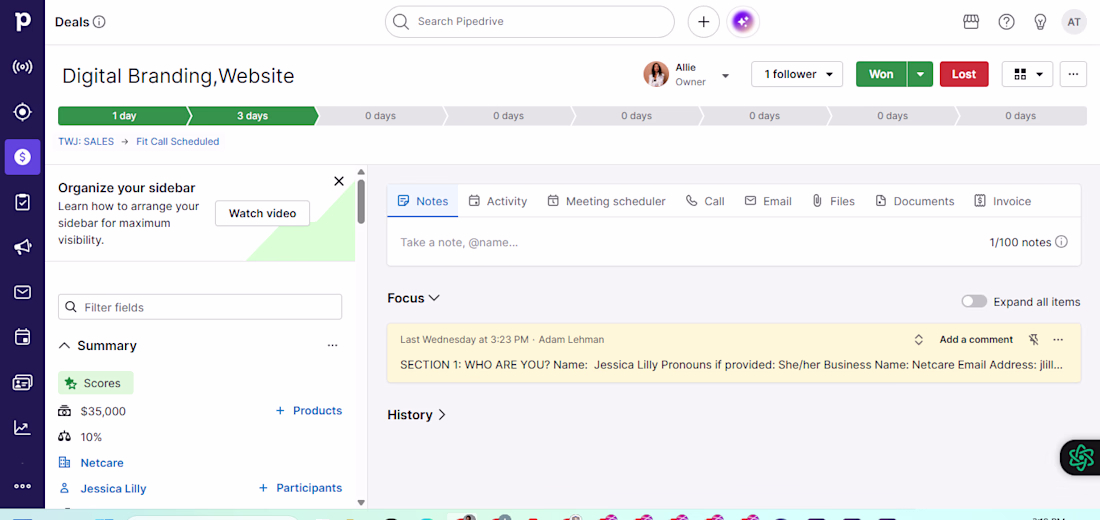This screenshot has width=1100, height=520.
Task: Add Participants to the deal
Action: pyautogui.click(x=300, y=488)
